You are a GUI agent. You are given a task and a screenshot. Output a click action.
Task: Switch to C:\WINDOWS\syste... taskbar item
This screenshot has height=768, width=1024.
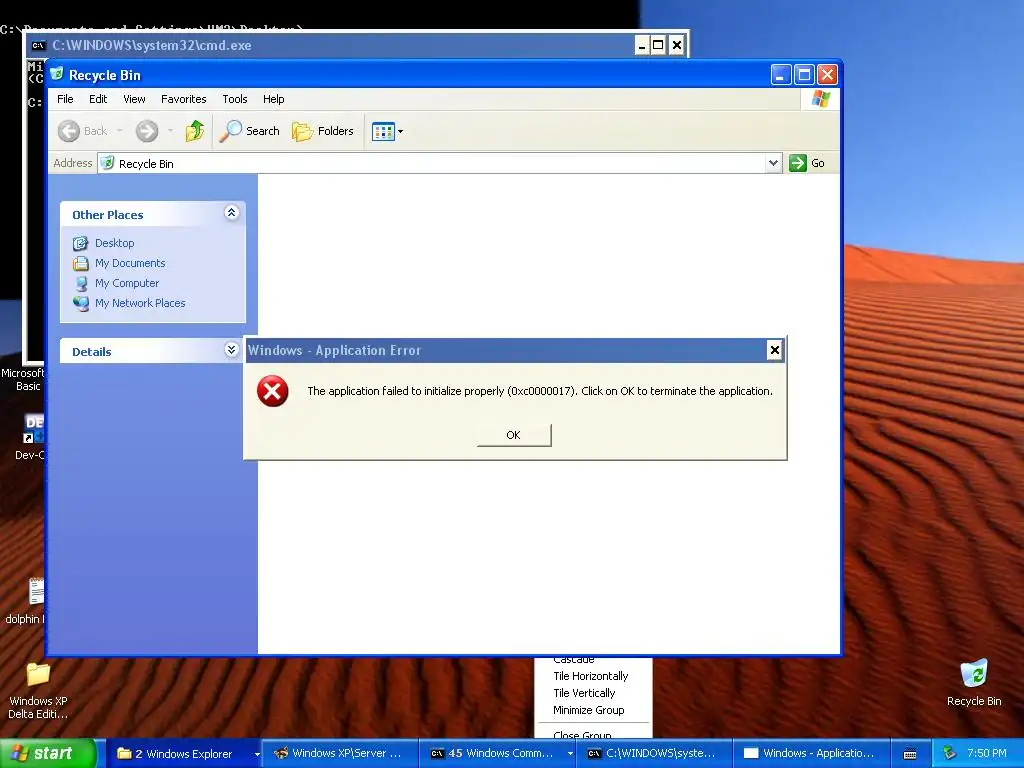pos(654,754)
